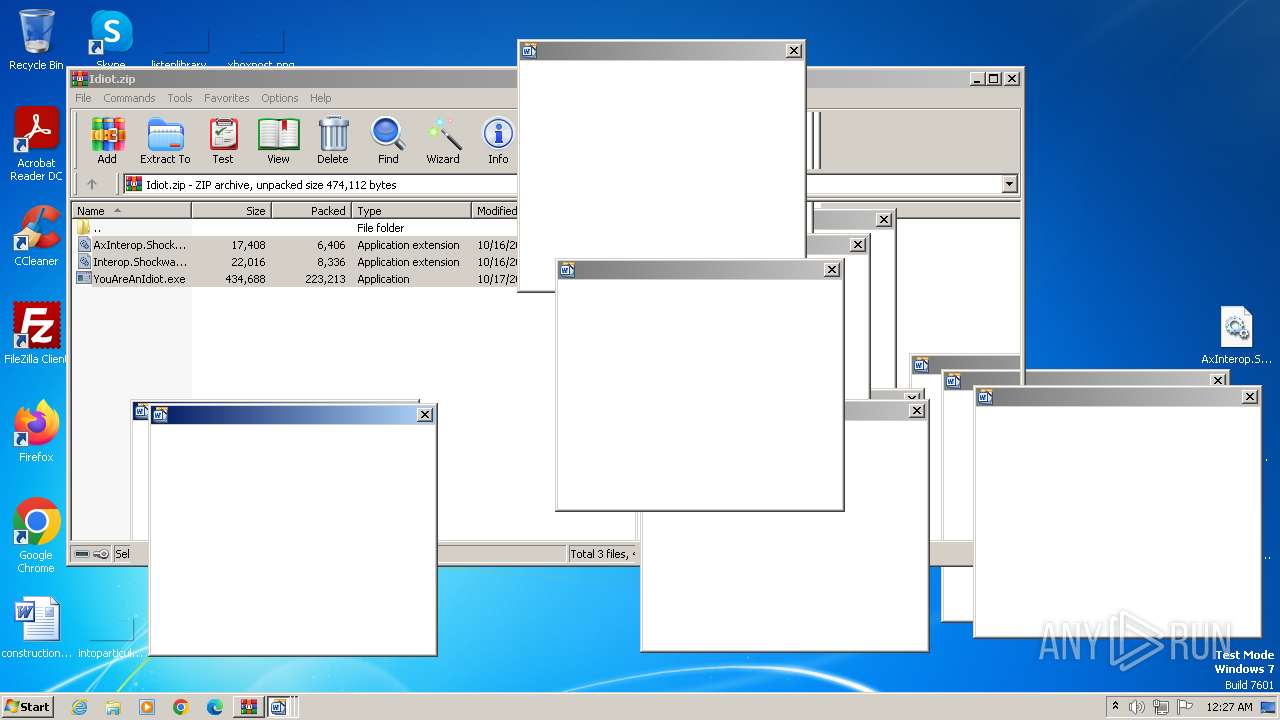Open the Commands menu
Image resolution: width=1280 pixels, height=720 pixels.
[x=129, y=98]
